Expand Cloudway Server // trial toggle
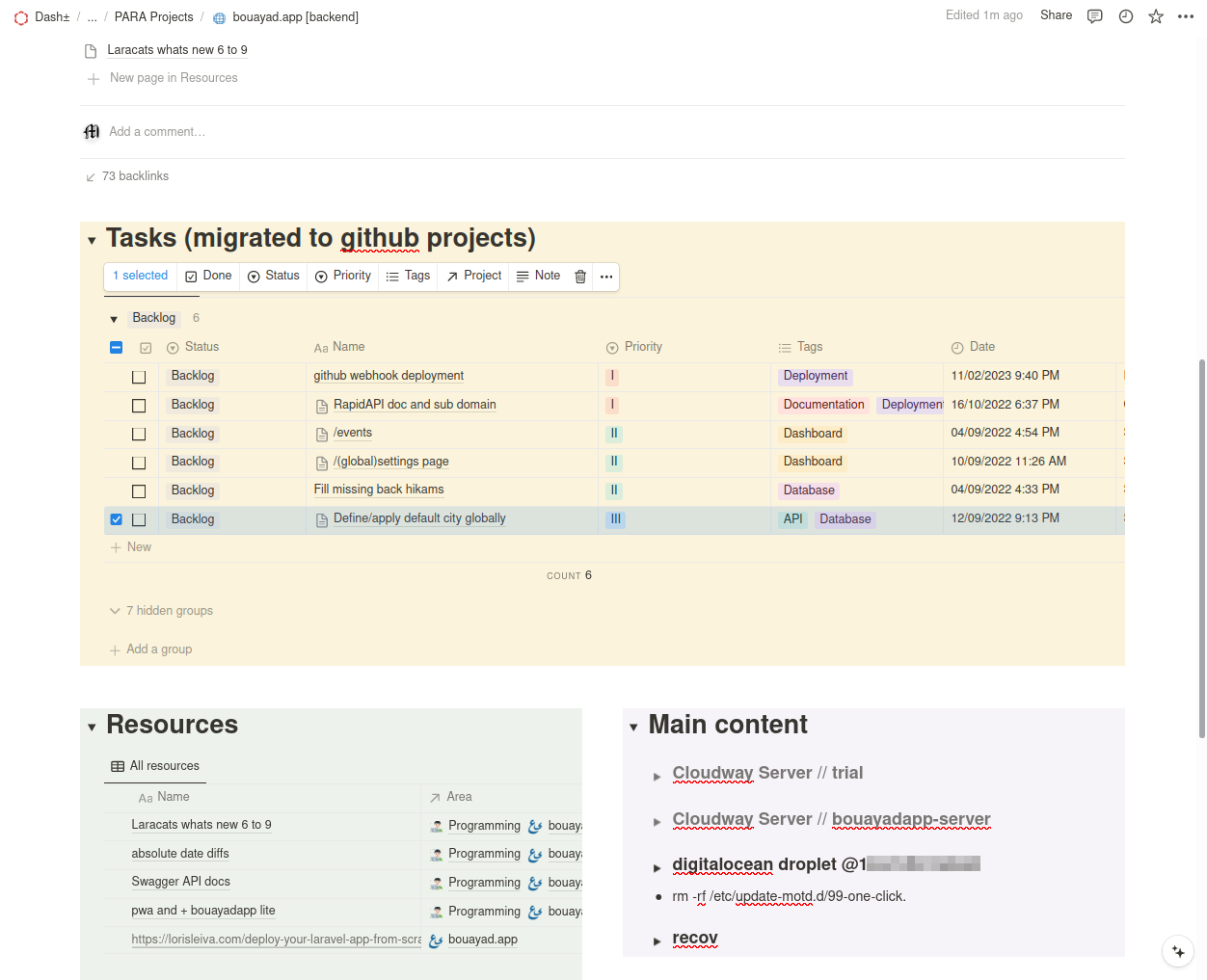The width and height of the screenshot is (1207, 980). click(x=657, y=776)
